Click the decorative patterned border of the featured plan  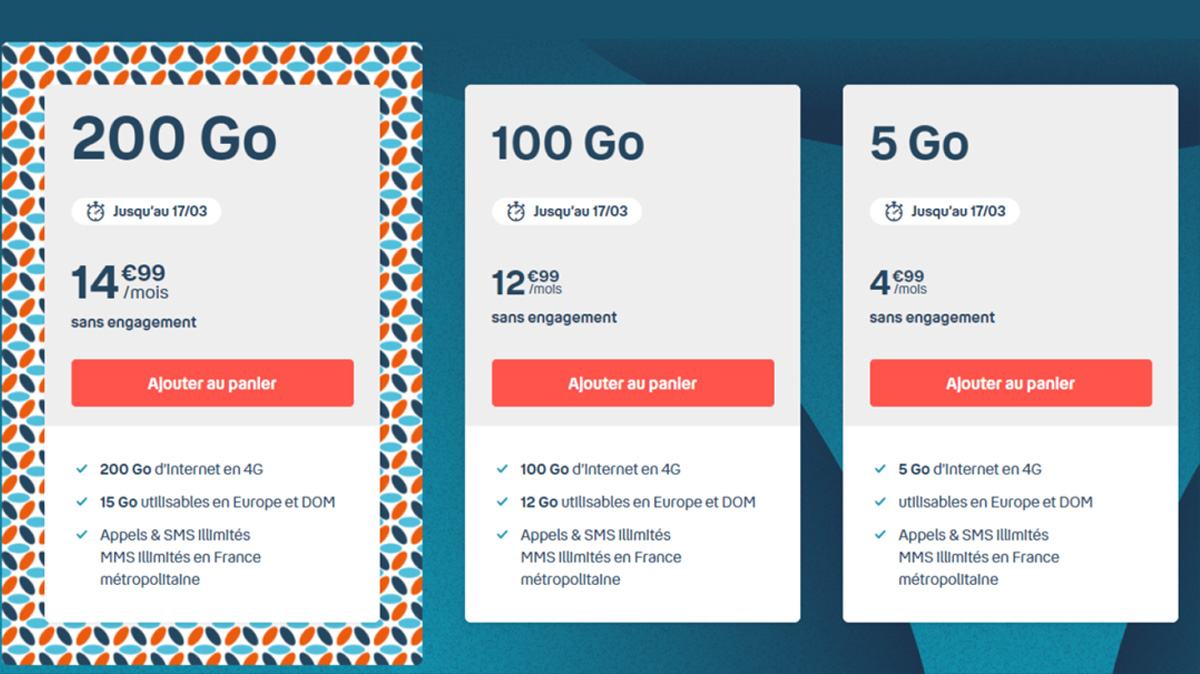(22, 350)
